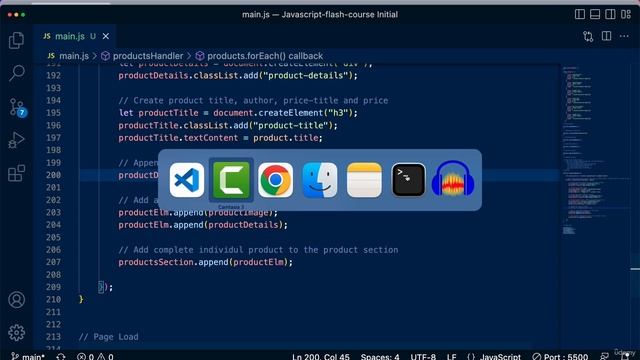This screenshot has height=360, width=640.
Task: Open Problems via errors and warnings counter
Action: coord(95,356)
